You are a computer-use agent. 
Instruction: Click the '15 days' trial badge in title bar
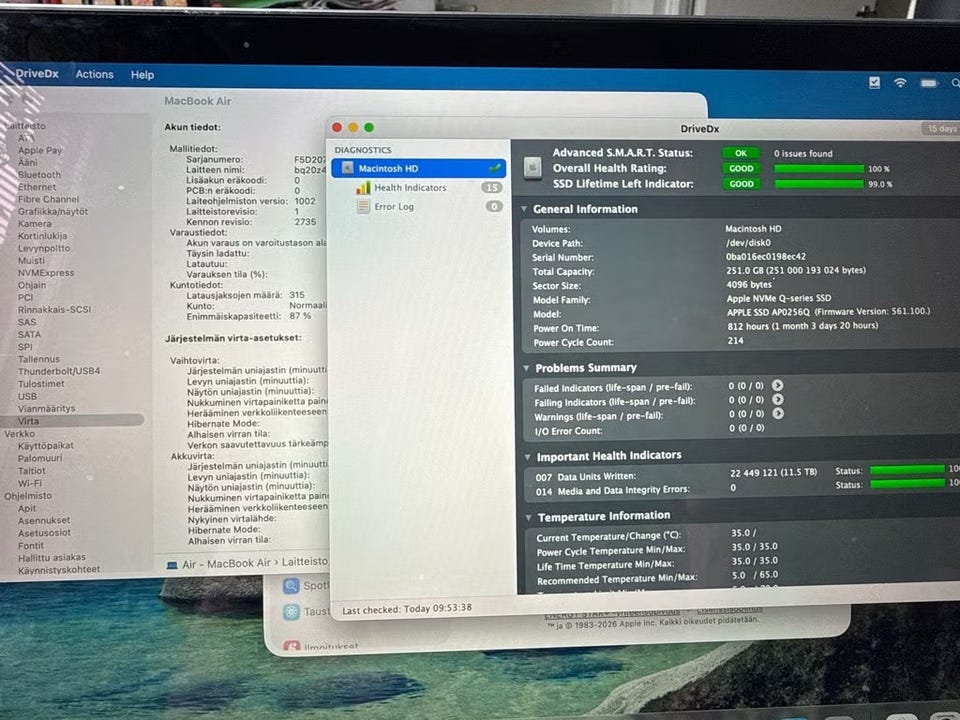click(941, 129)
